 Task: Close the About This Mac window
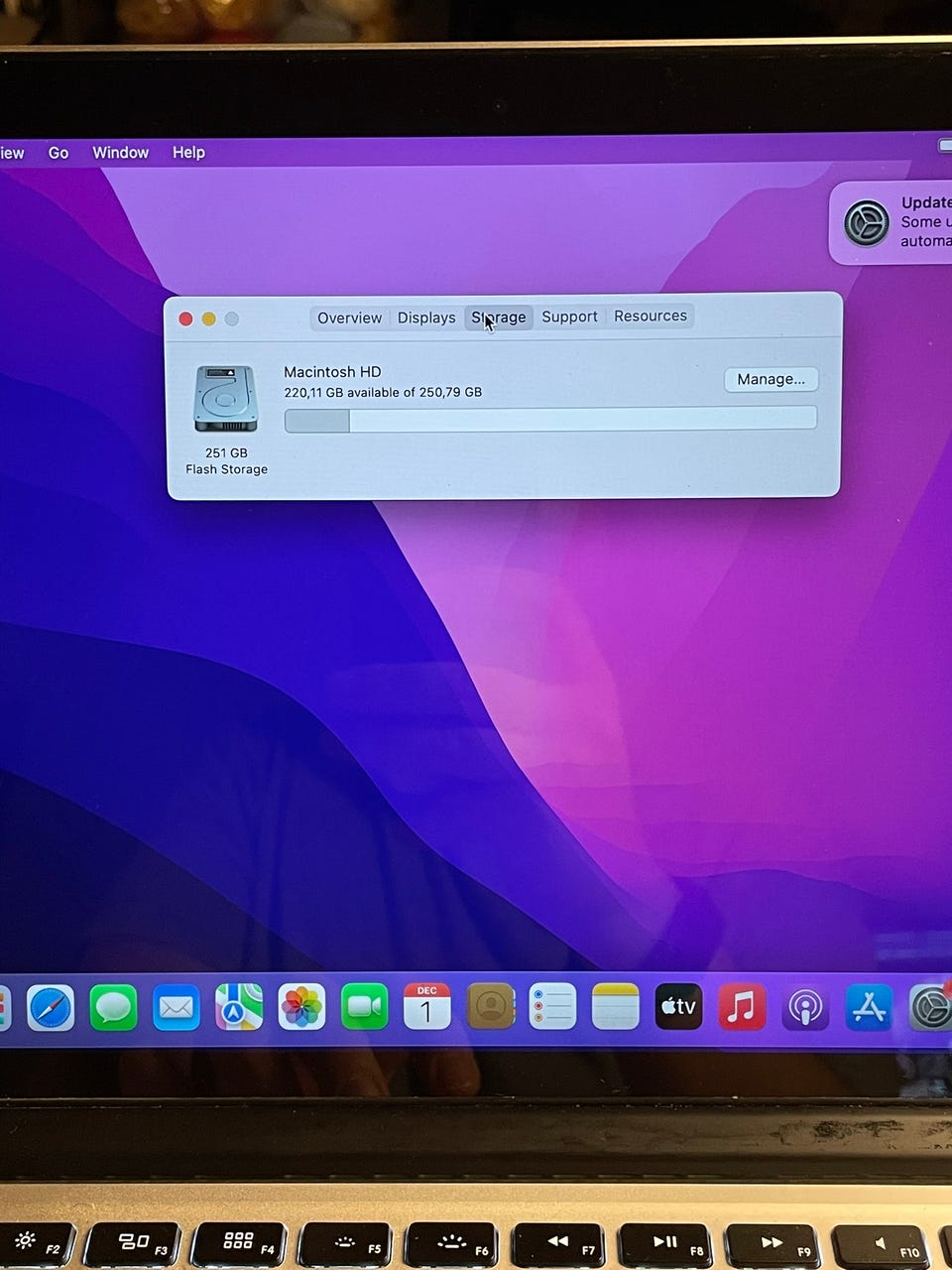[185, 318]
